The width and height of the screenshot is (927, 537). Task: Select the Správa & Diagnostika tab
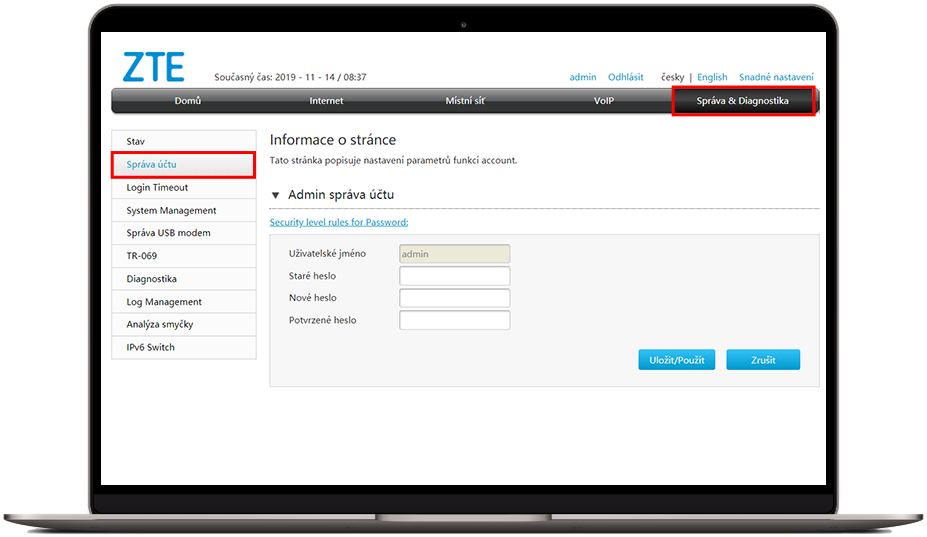pyautogui.click(x=743, y=101)
